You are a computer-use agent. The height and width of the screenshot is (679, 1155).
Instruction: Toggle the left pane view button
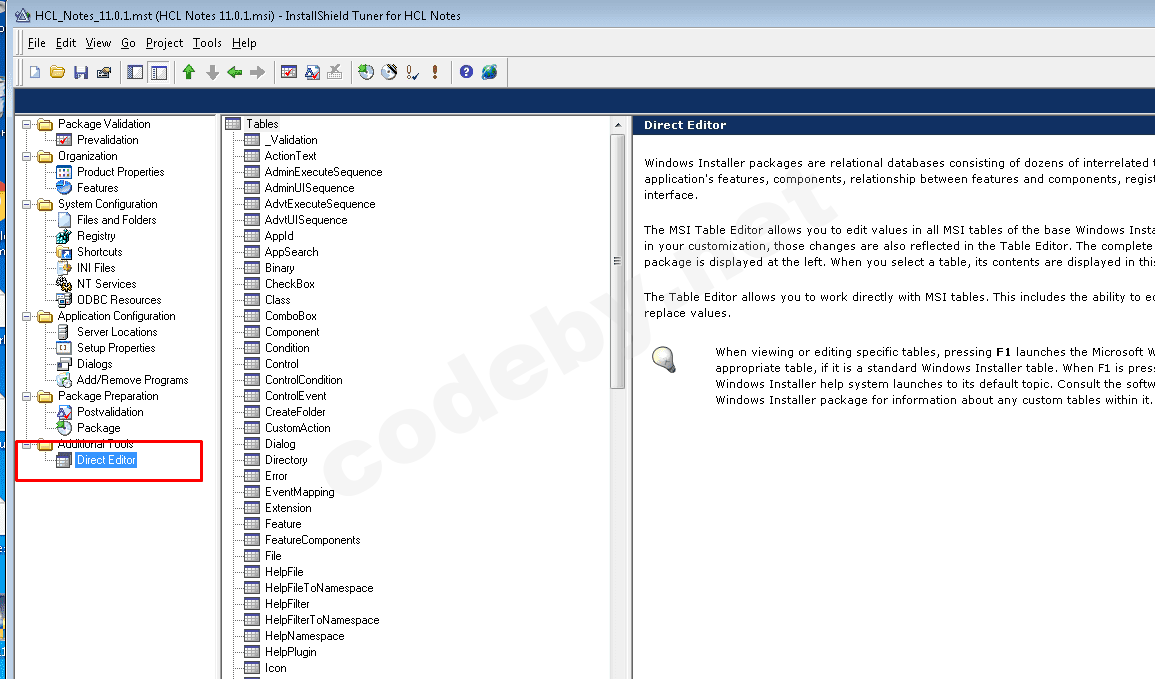tap(135, 72)
